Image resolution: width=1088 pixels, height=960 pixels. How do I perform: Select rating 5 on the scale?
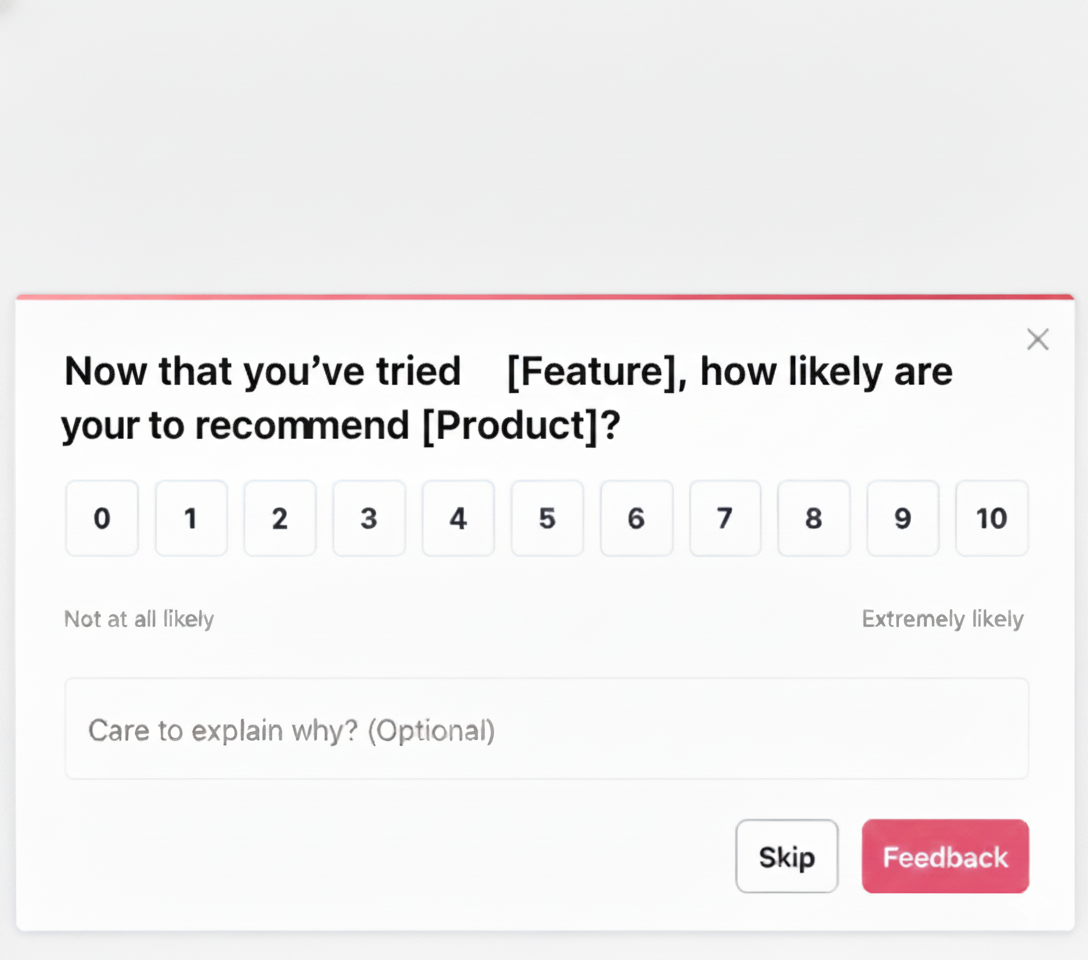[x=546, y=518]
